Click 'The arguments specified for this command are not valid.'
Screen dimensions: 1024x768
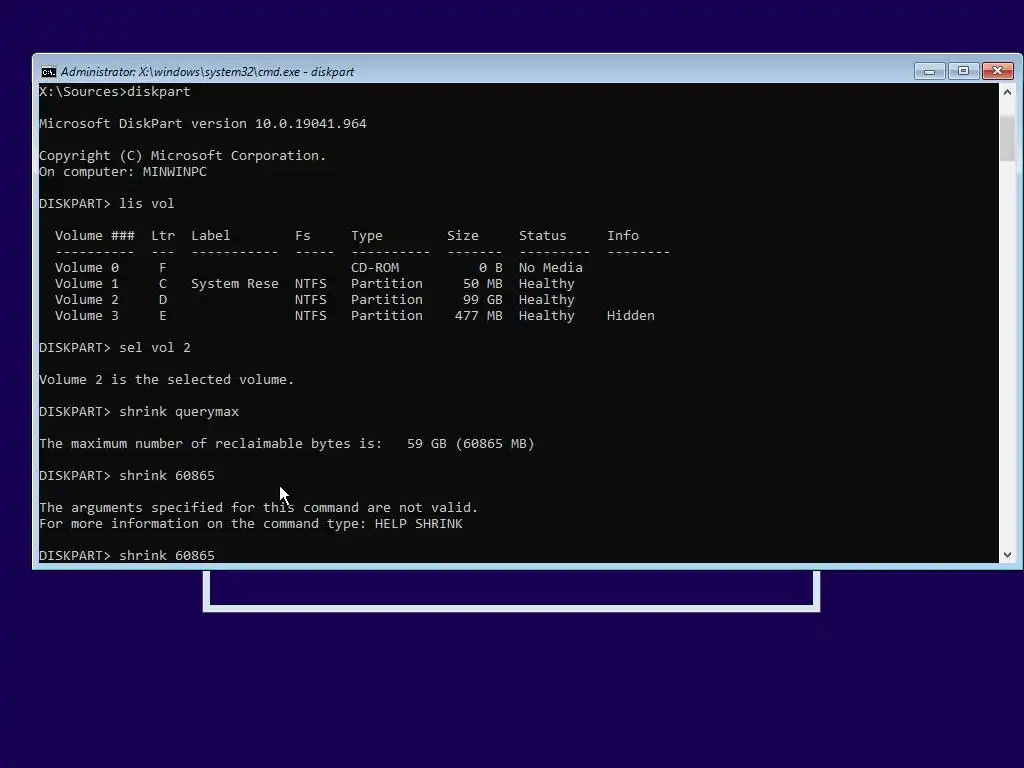(259, 507)
